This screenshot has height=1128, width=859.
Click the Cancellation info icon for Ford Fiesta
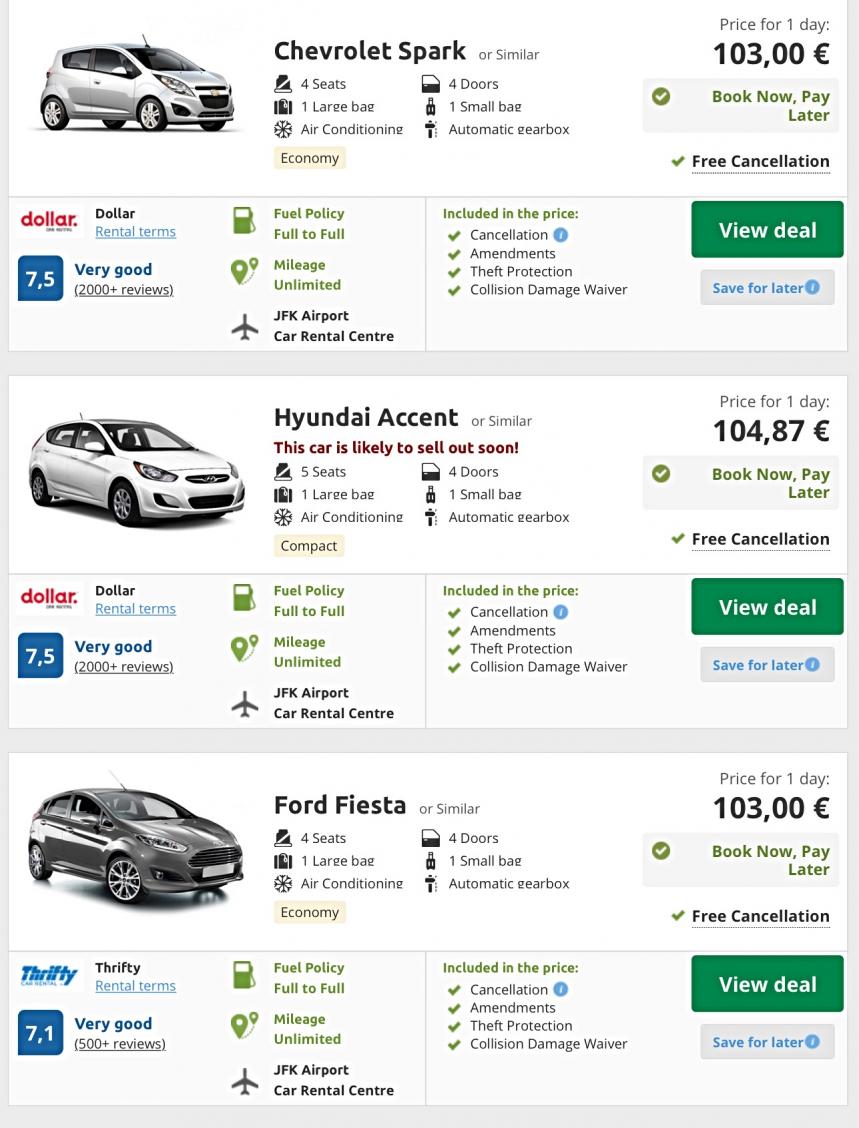tap(561, 989)
